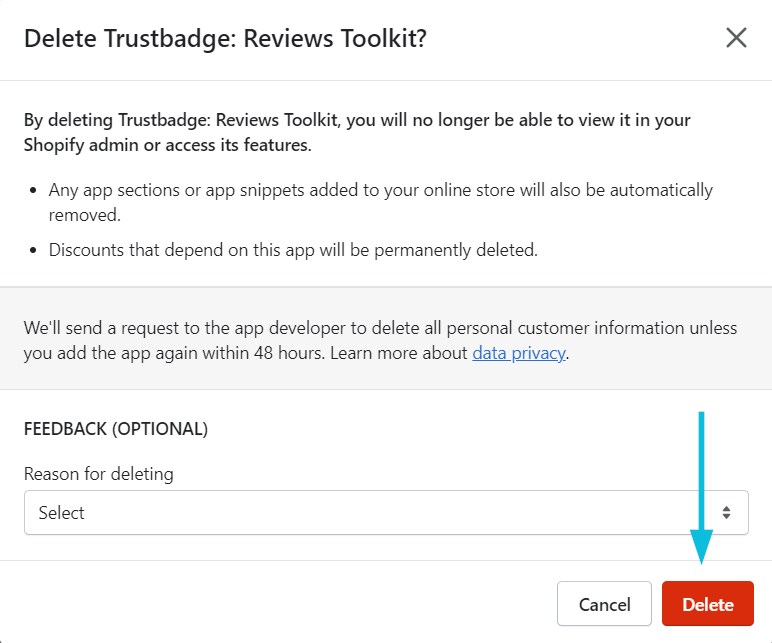
Task: Click the bold 'By deleting Trustbadge' warning paragraph
Action: tap(357, 132)
